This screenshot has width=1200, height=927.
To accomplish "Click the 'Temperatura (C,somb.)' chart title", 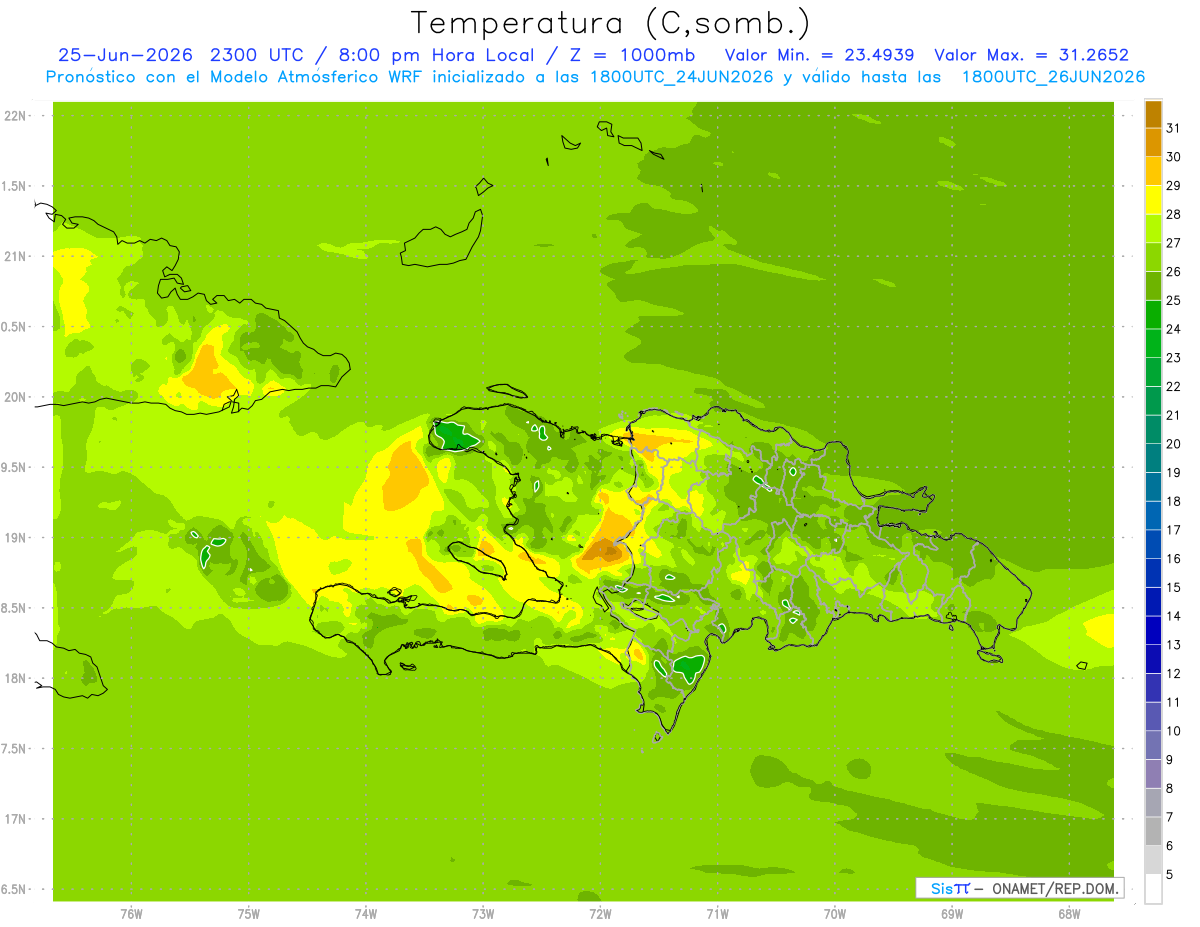I will 611,23.
